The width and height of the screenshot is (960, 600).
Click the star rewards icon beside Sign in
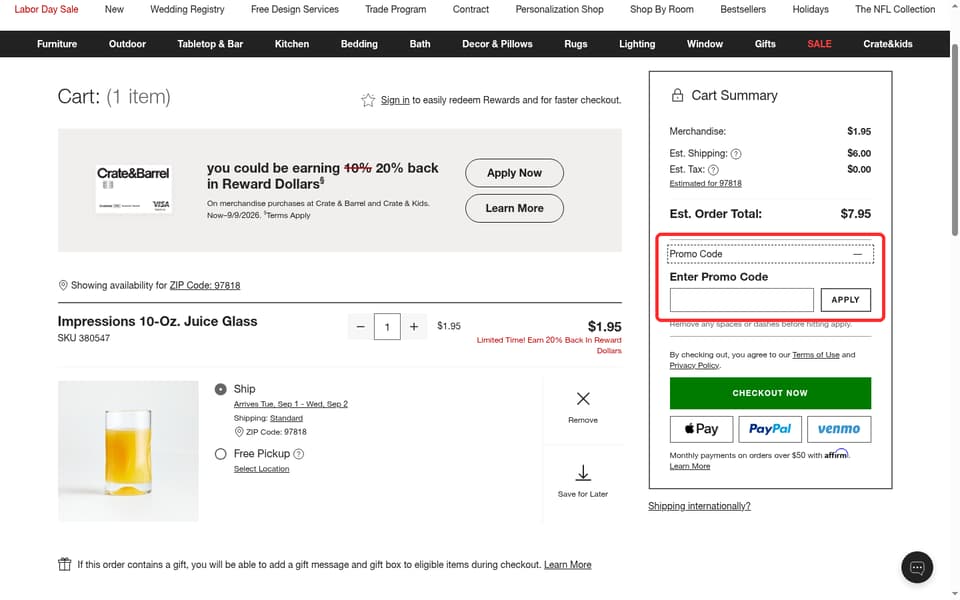click(x=367, y=100)
